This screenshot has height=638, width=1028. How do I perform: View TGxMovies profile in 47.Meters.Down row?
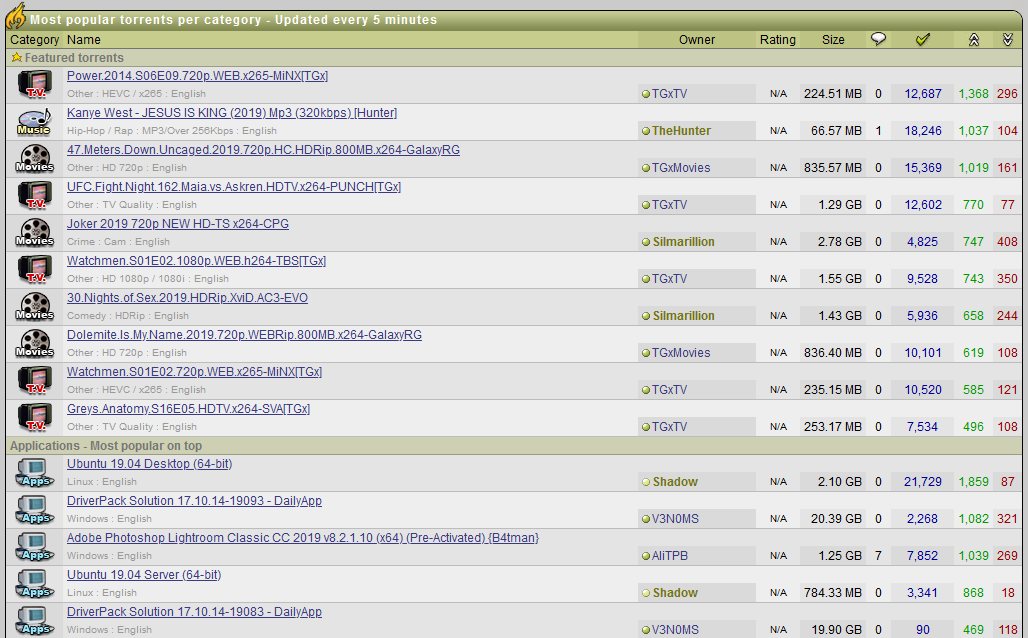(681, 168)
